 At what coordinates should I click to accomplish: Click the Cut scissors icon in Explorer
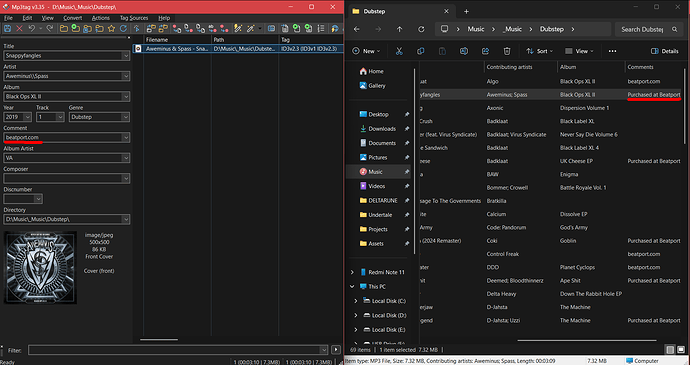click(x=399, y=51)
